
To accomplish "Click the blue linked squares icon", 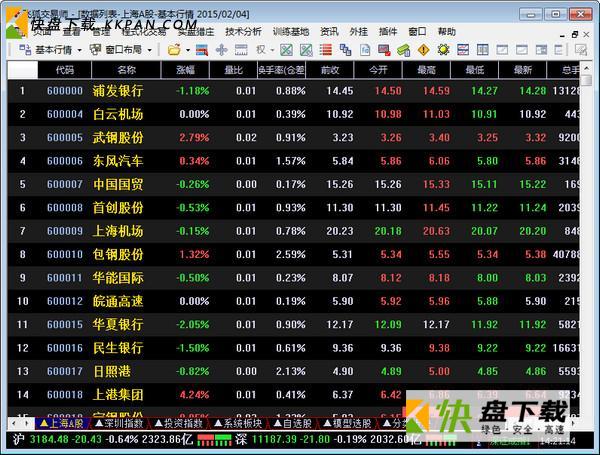I will tap(346, 50).
